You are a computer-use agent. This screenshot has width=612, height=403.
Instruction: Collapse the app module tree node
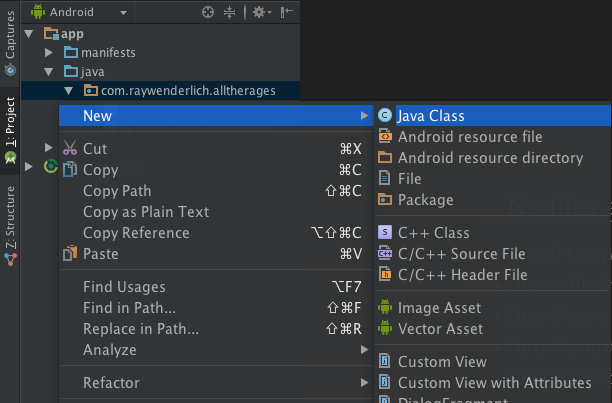(28, 34)
